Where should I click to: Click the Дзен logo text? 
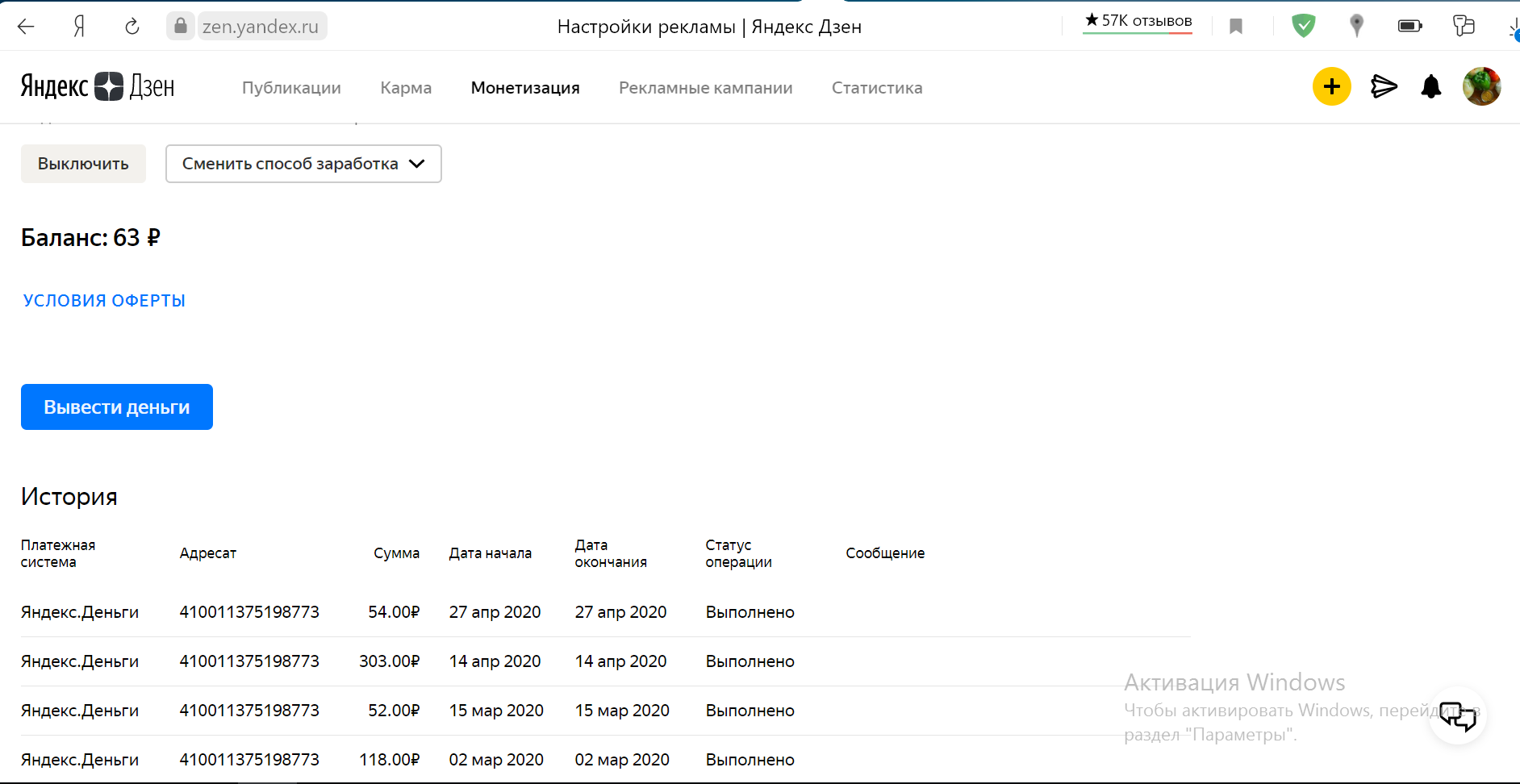tap(152, 86)
